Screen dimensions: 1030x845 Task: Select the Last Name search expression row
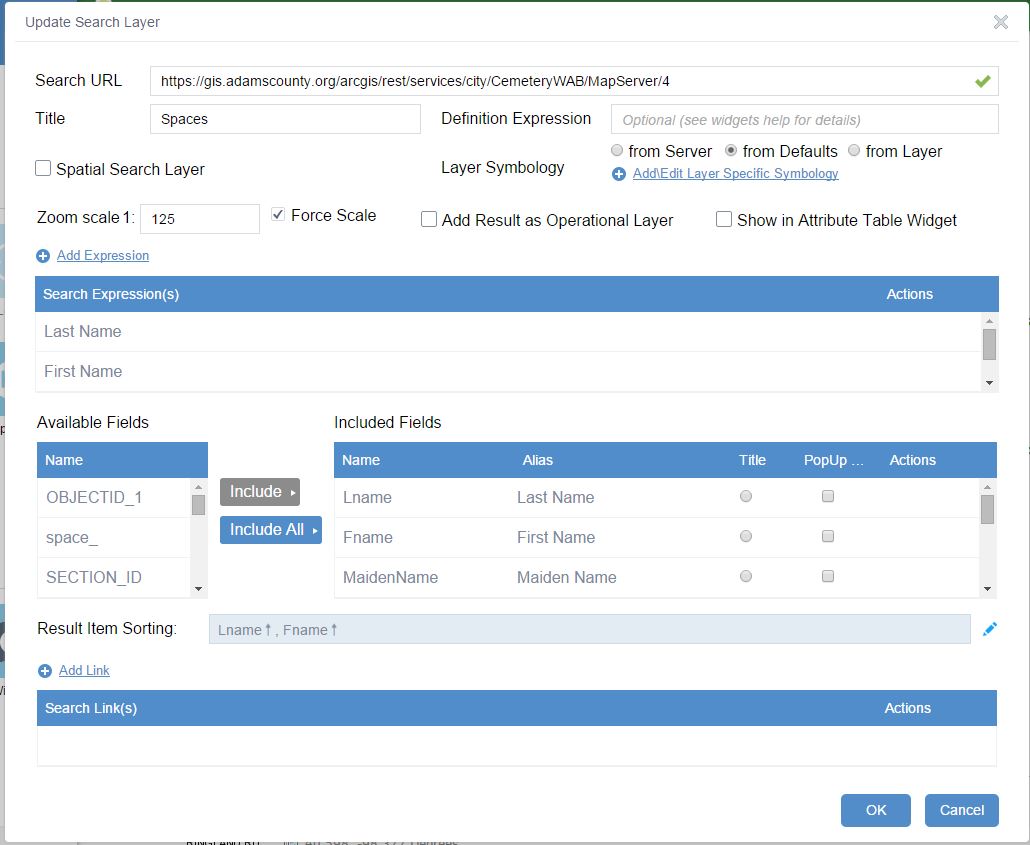click(x=508, y=332)
